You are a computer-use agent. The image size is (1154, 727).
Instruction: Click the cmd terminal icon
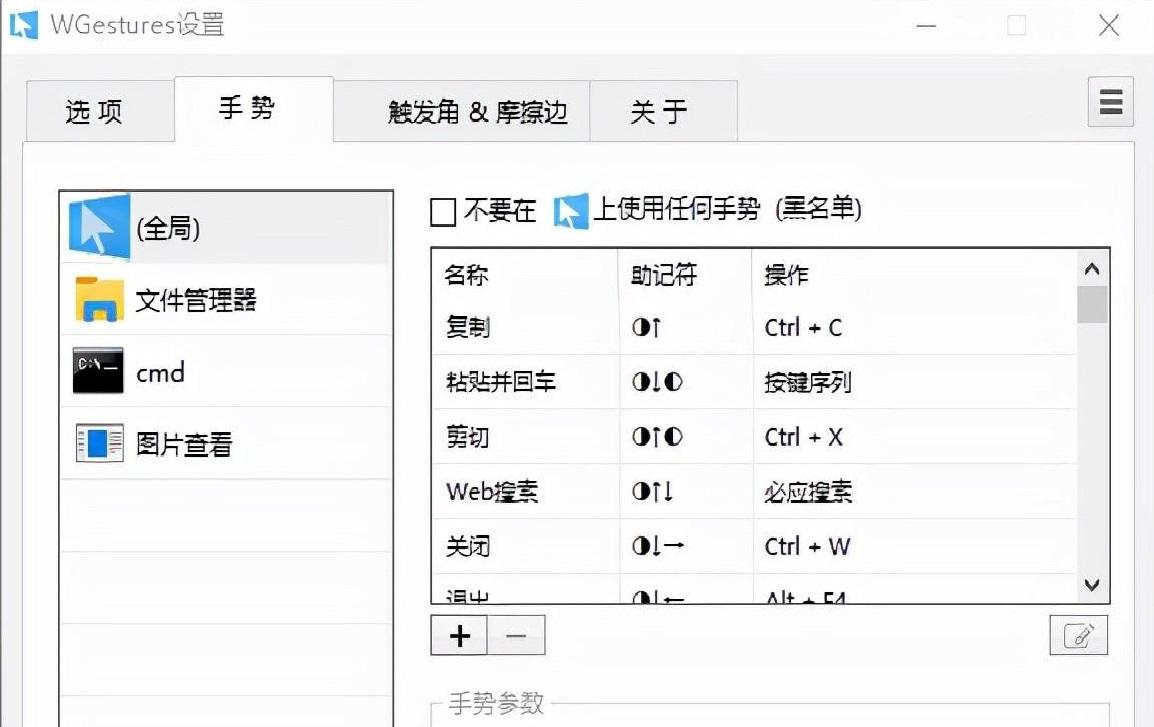pos(98,371)
